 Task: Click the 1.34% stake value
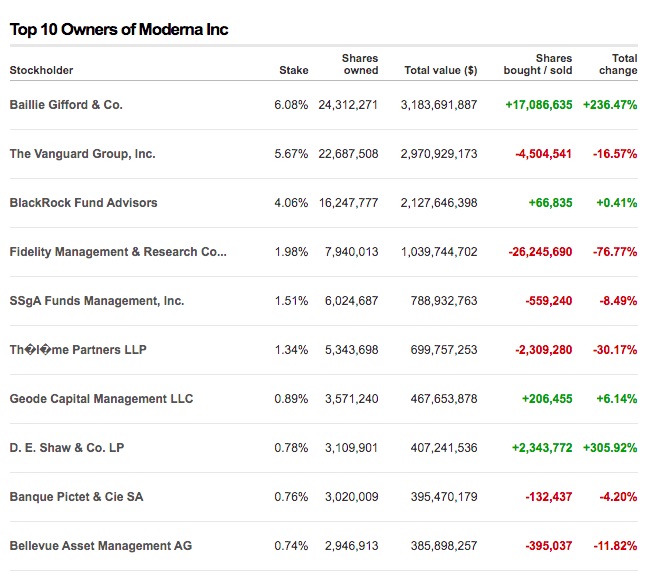pos(291,350)
